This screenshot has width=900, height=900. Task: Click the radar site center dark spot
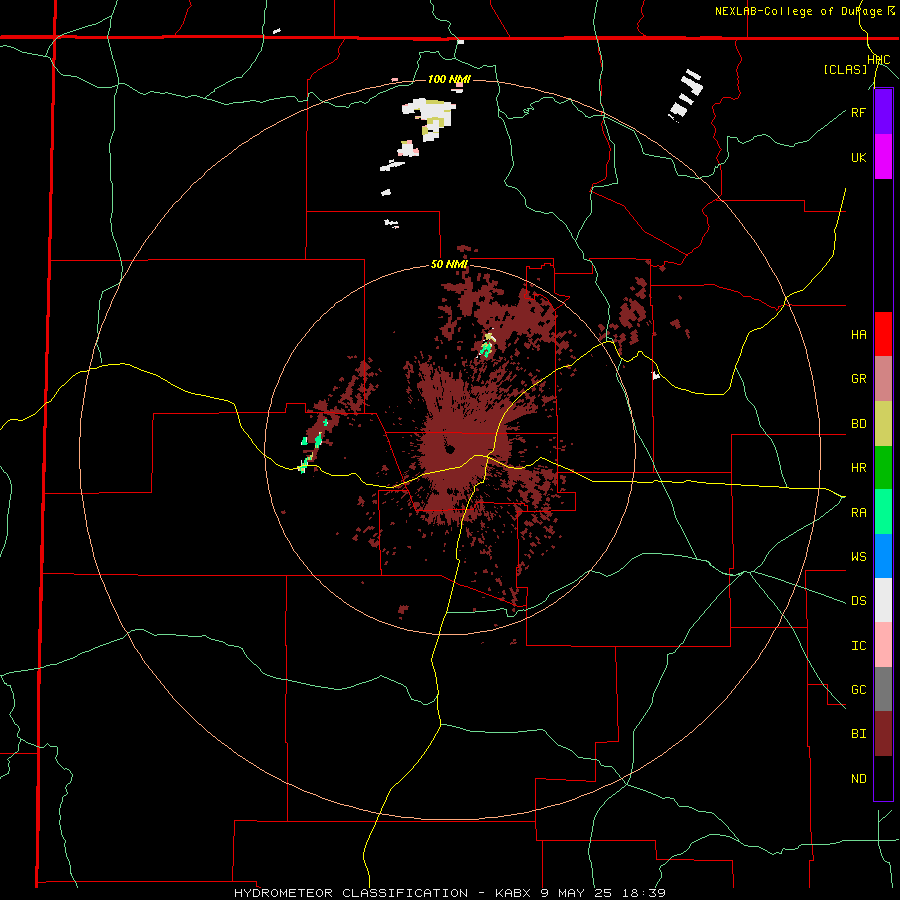point(449,449)
